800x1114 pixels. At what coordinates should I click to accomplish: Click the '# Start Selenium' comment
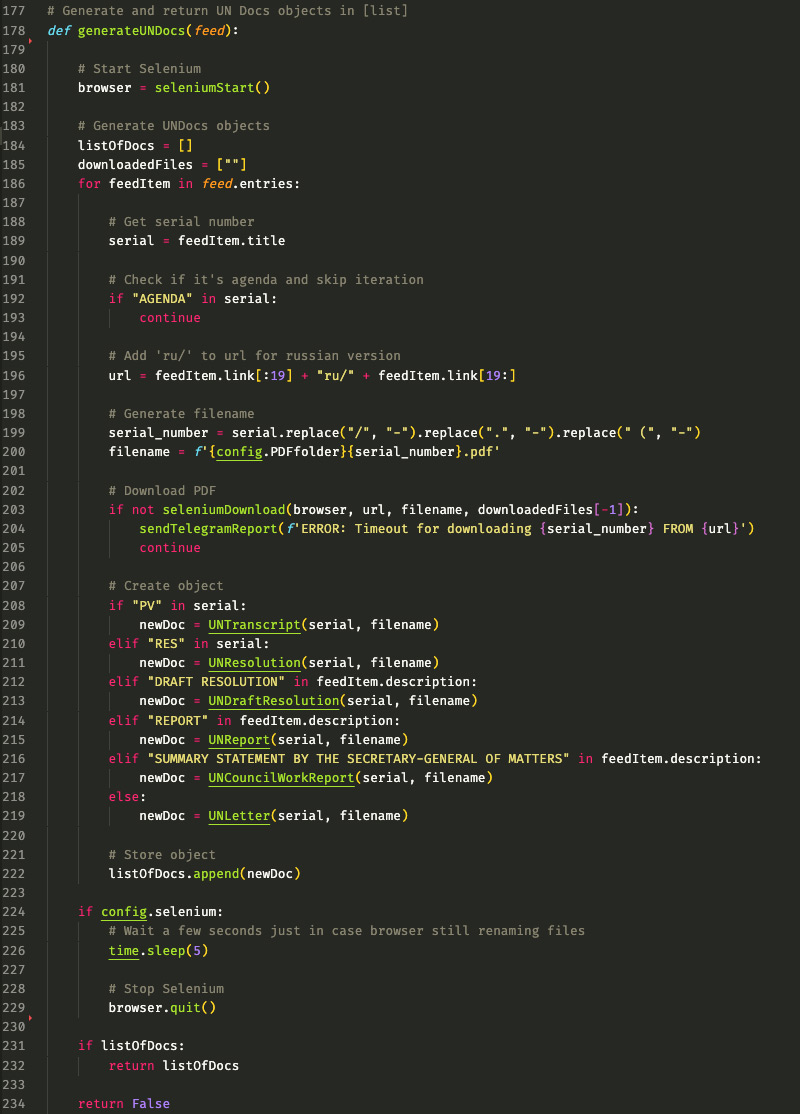pyautogui.click(x=139, y=68)
